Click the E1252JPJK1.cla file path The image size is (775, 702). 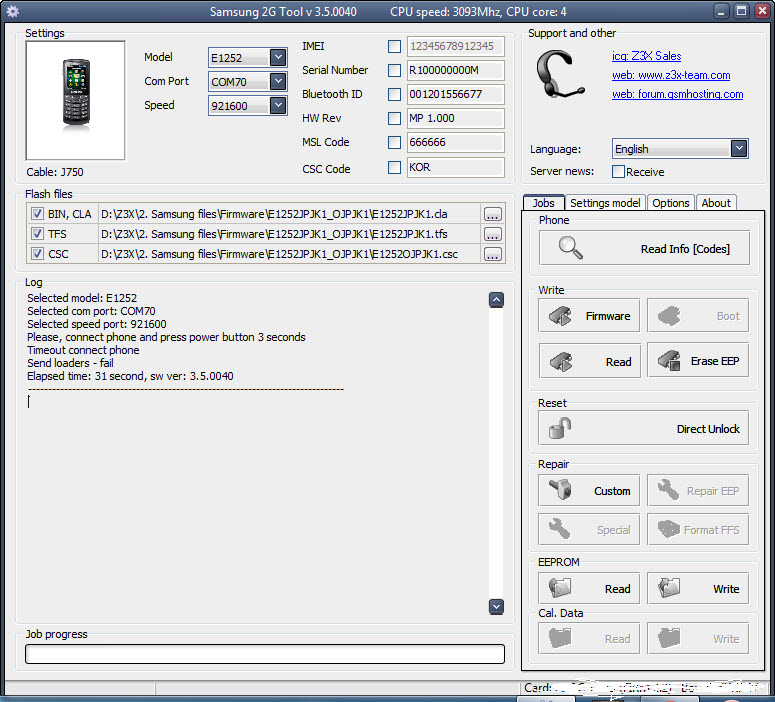point(274,214)
